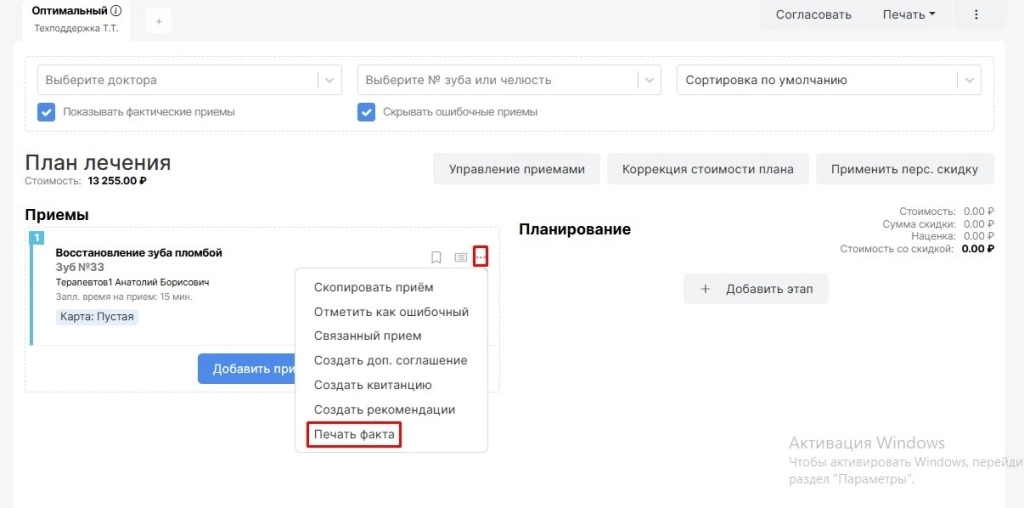Open the notes list icon on appointment card
Image resolution: width=1024 pixels, height=508 pixels.
[x=460, y=257]
